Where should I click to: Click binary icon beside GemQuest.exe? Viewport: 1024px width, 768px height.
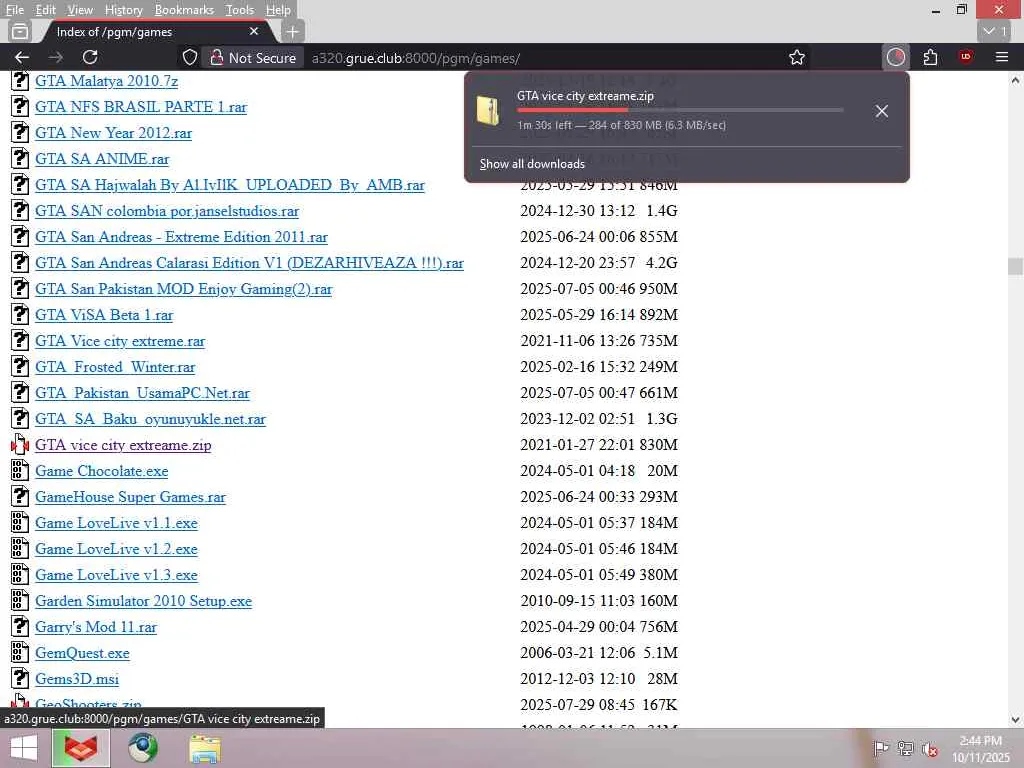point(20,652)
